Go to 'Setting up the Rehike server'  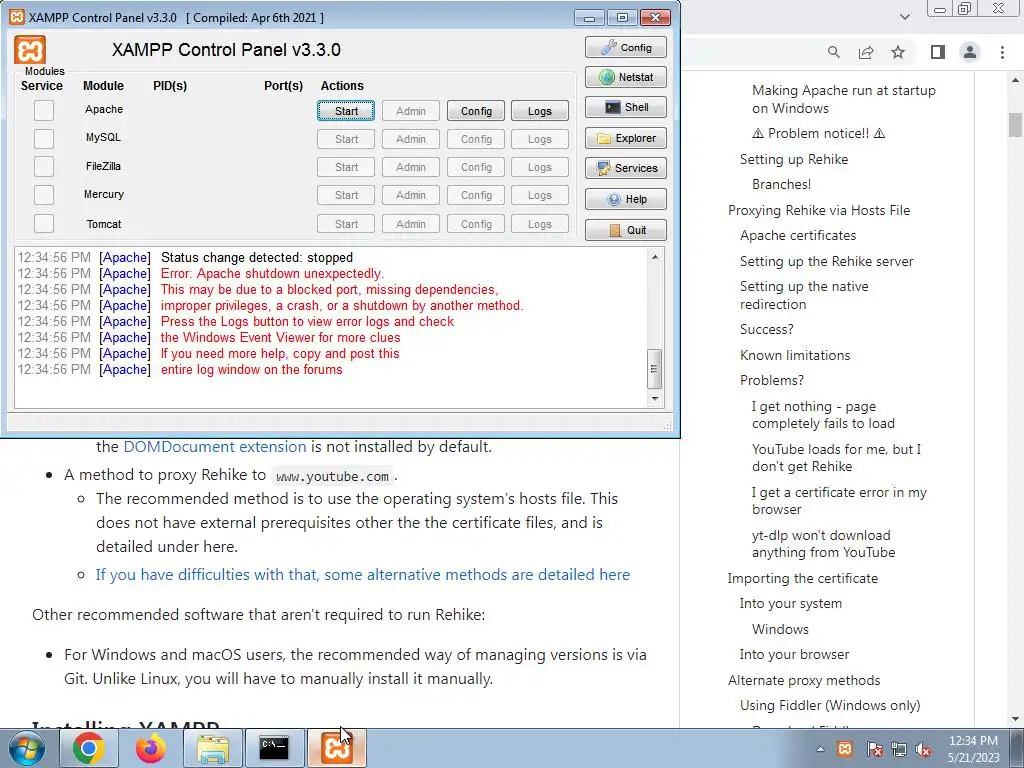pyautogui.click(x=827, y=261)
